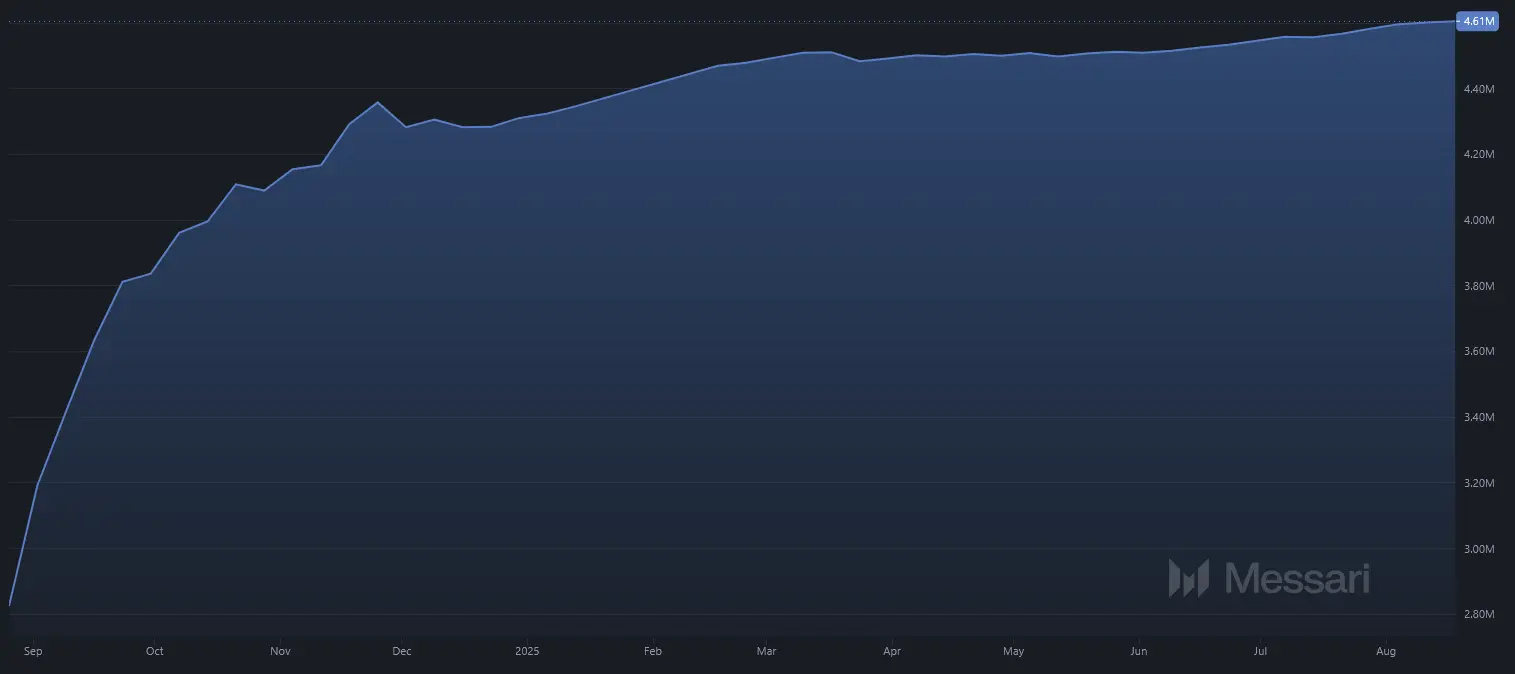Select the 2025 year label on the axis
The height and width of the screenshot is (674, 1515).
pos(527,651)
